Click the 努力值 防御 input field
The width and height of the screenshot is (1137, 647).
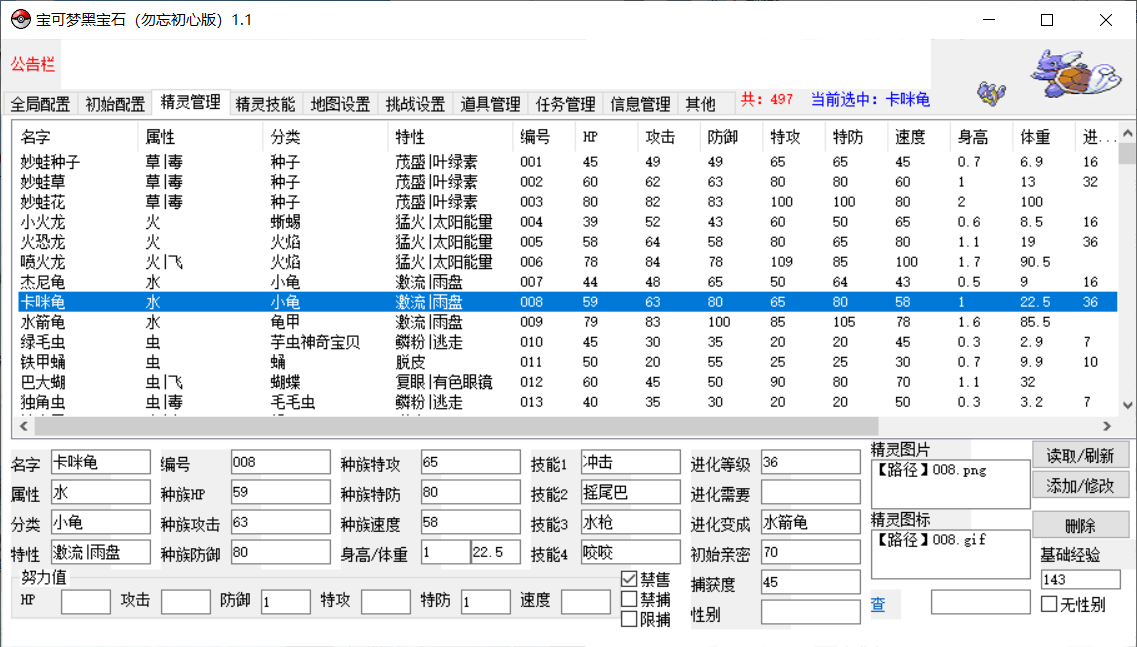[x=286, y=602]
